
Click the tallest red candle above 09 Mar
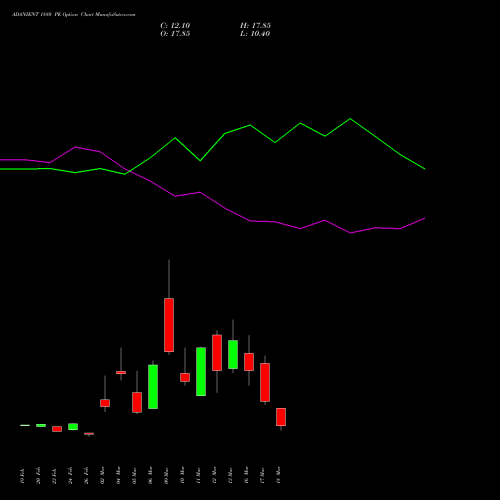[169, 325]
